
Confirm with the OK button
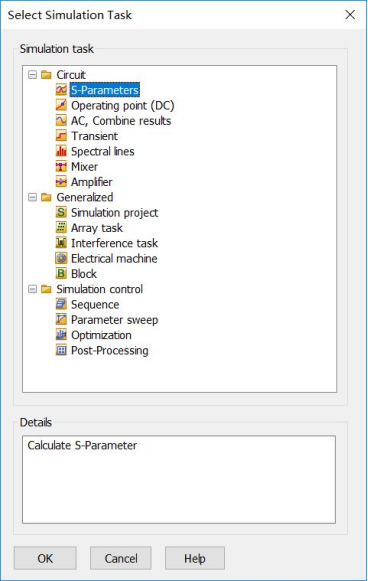(45, 558)
